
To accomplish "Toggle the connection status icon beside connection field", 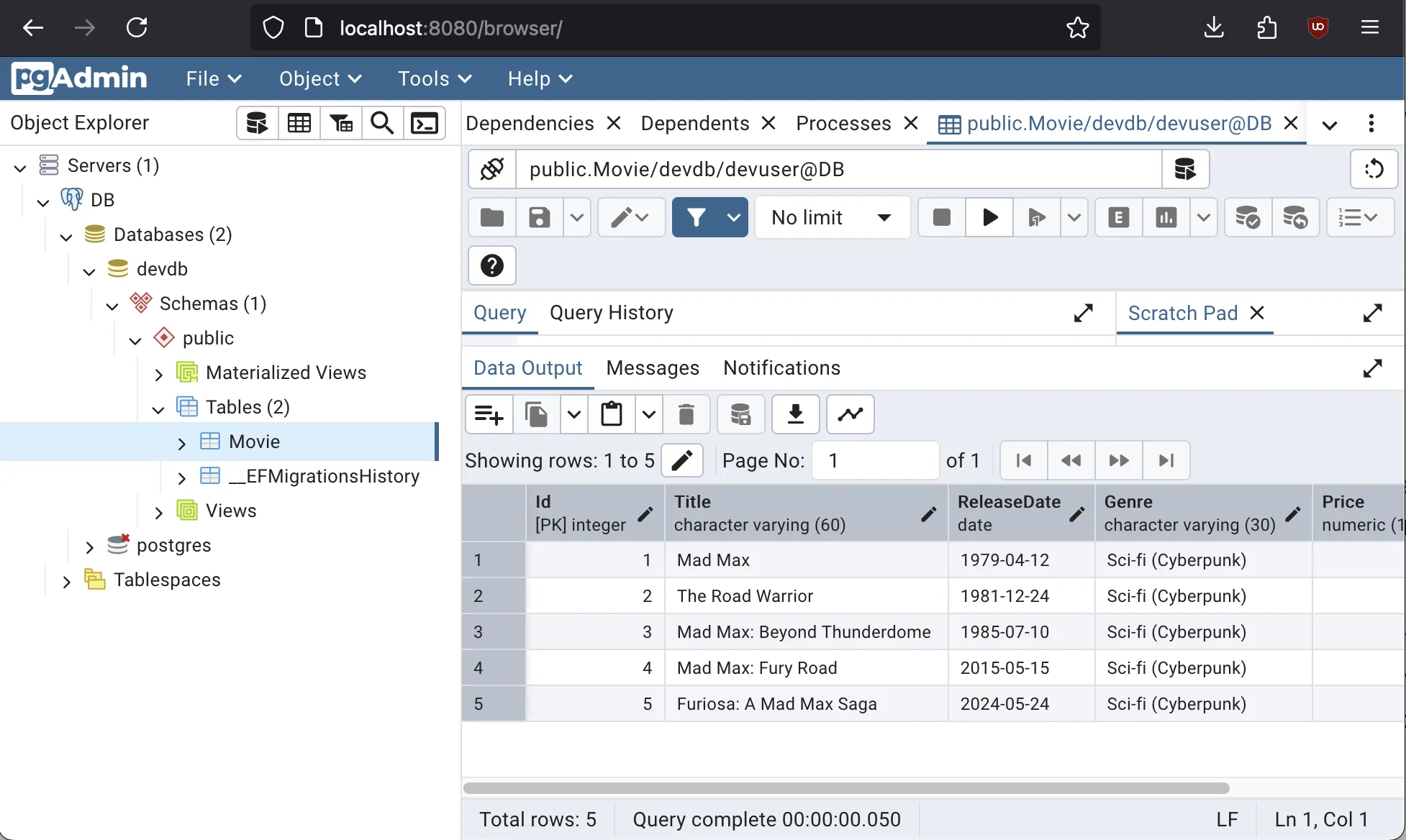I will pos(492,169).
